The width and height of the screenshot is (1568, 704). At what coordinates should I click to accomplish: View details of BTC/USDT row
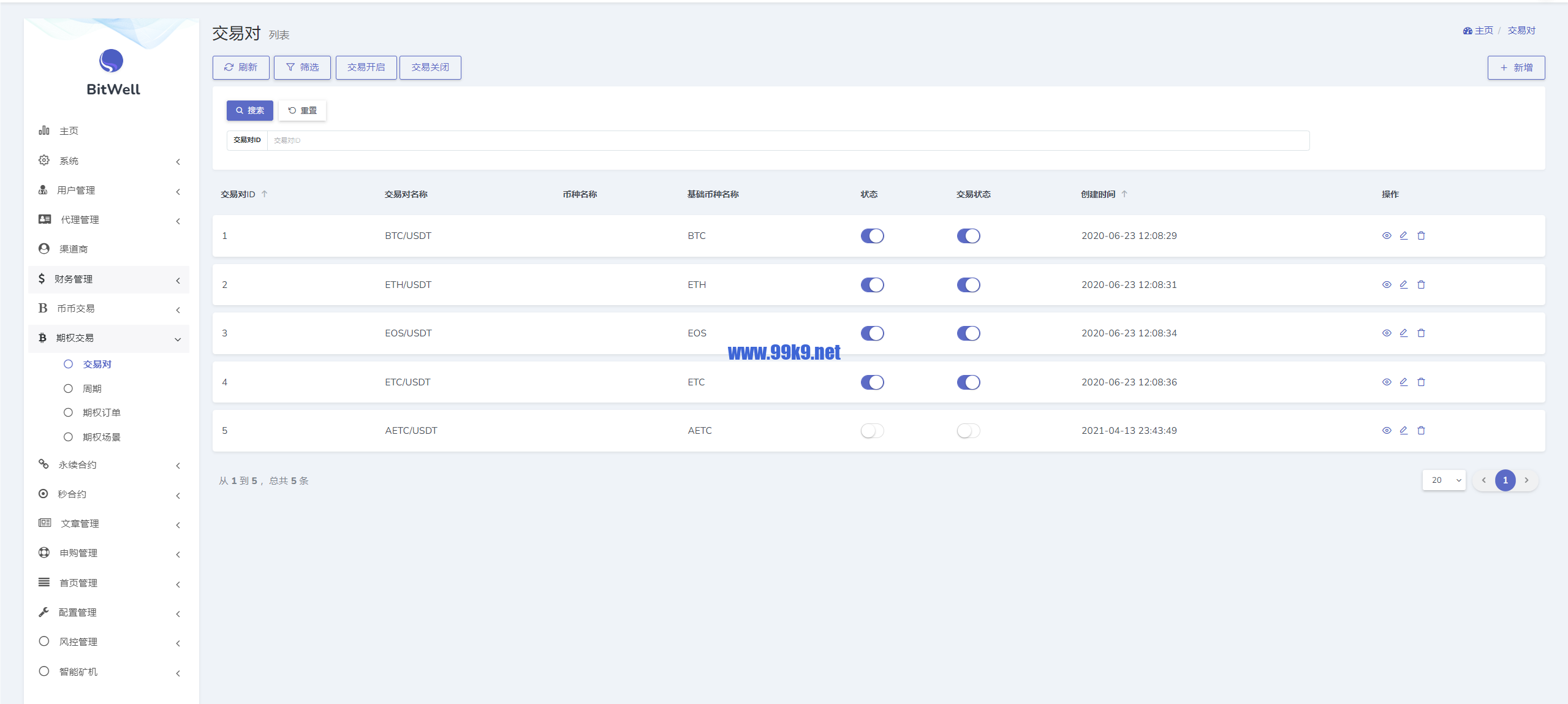[1386, 236]
